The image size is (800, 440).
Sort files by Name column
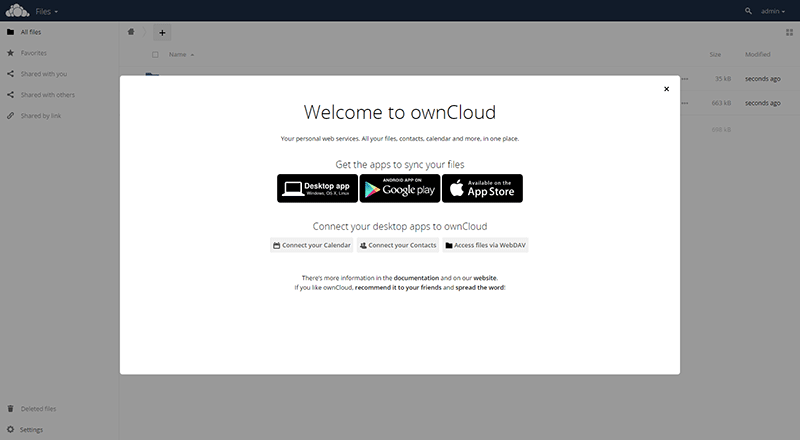pos(181,54)
